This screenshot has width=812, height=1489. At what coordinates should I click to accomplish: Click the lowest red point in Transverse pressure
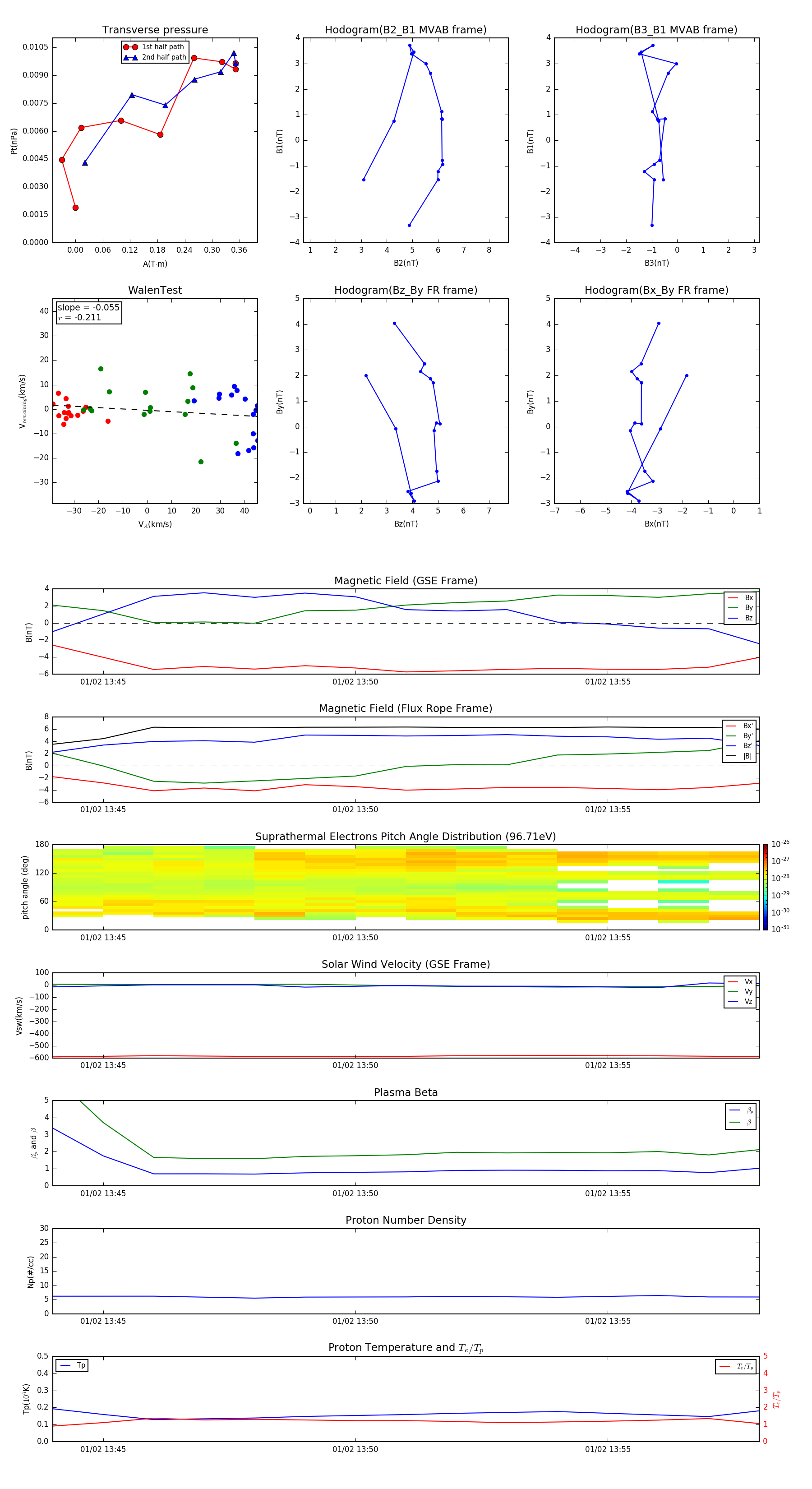pos(75,208)
